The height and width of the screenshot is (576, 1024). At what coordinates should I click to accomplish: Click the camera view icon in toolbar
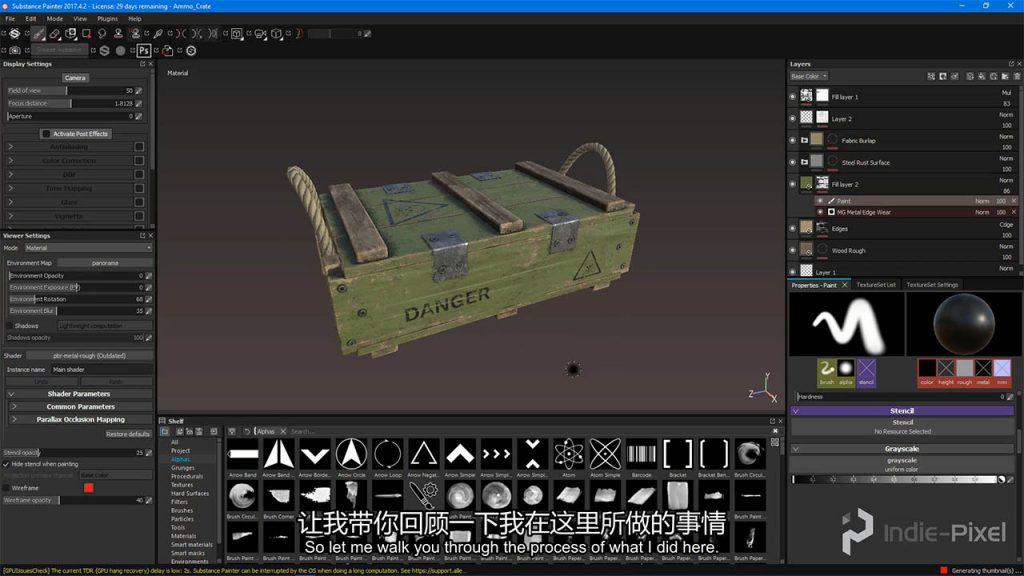(260, 33)
